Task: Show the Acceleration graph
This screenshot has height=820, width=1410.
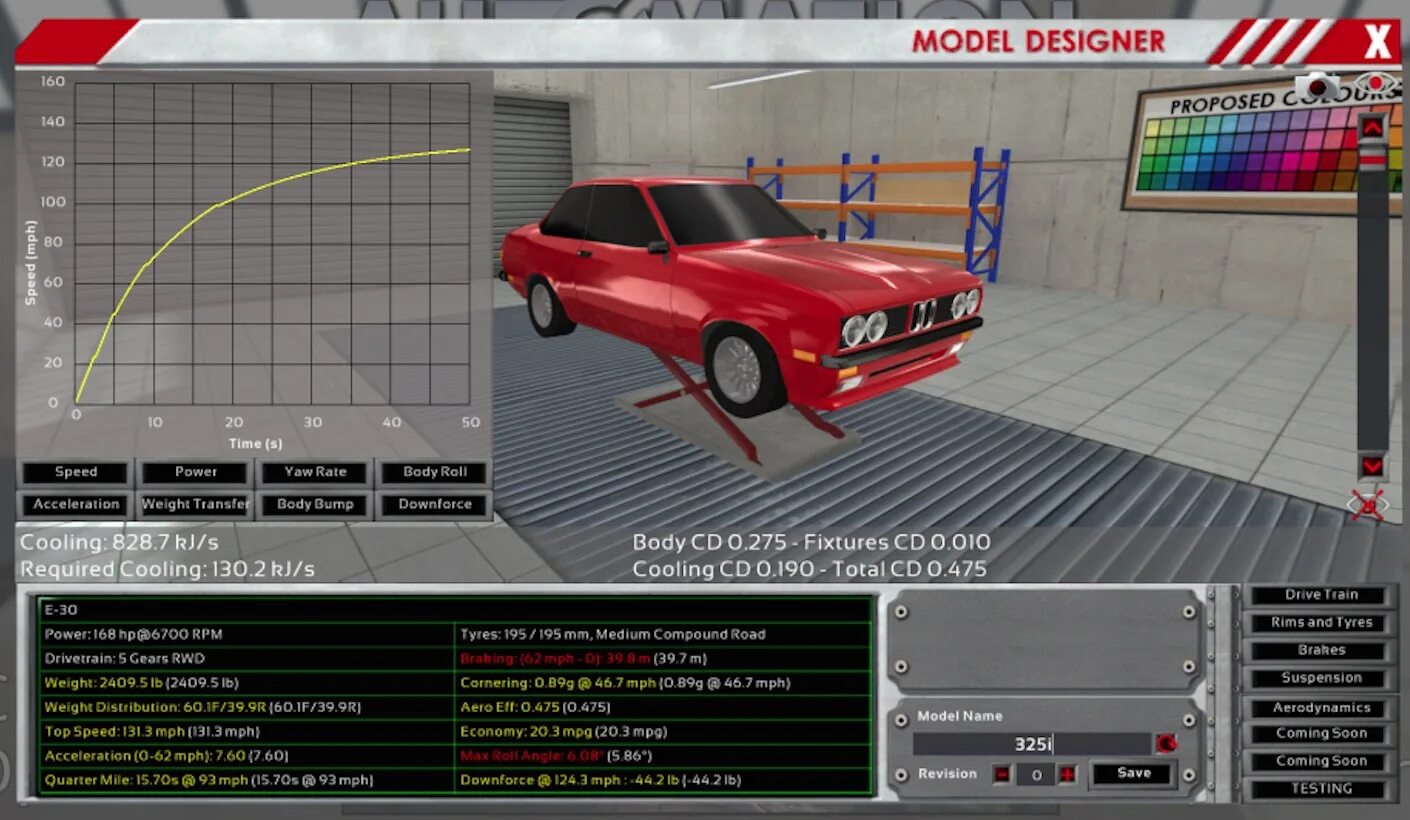Action: 76,504
